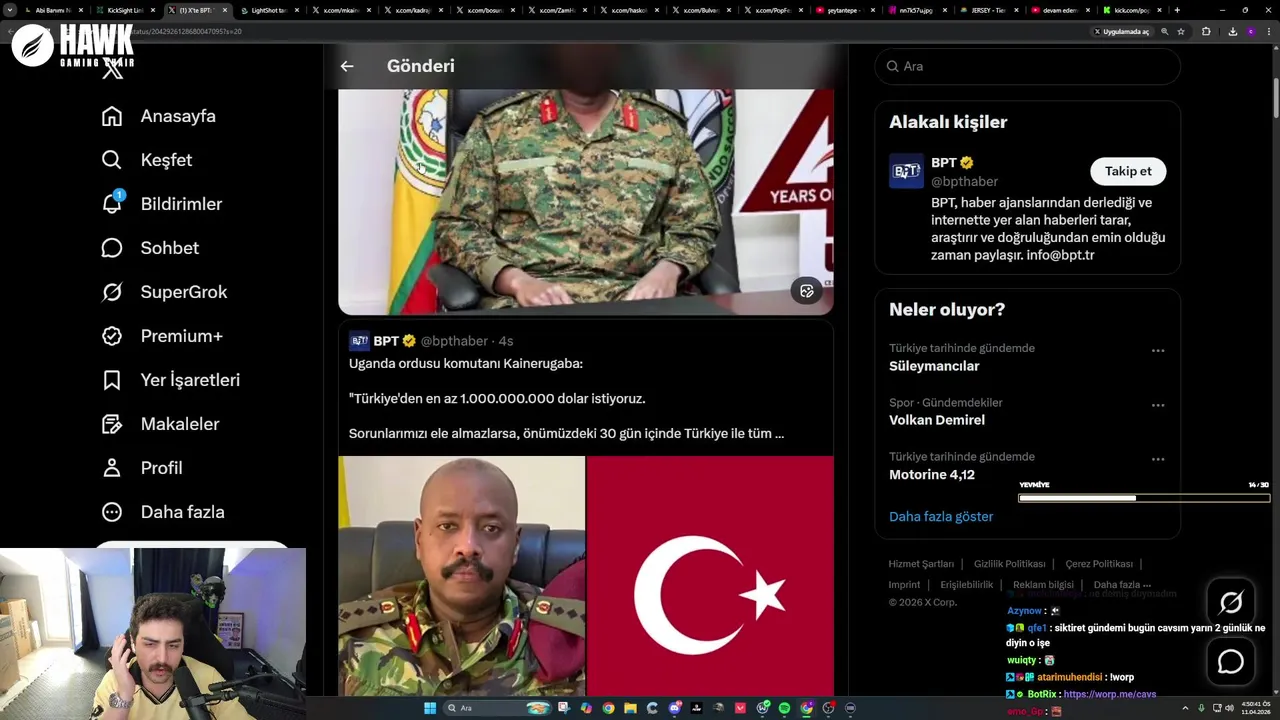Click the @bpthaber handle in the quoted post
This screenshot has width=1280, height=720.
tap(454, 341)
